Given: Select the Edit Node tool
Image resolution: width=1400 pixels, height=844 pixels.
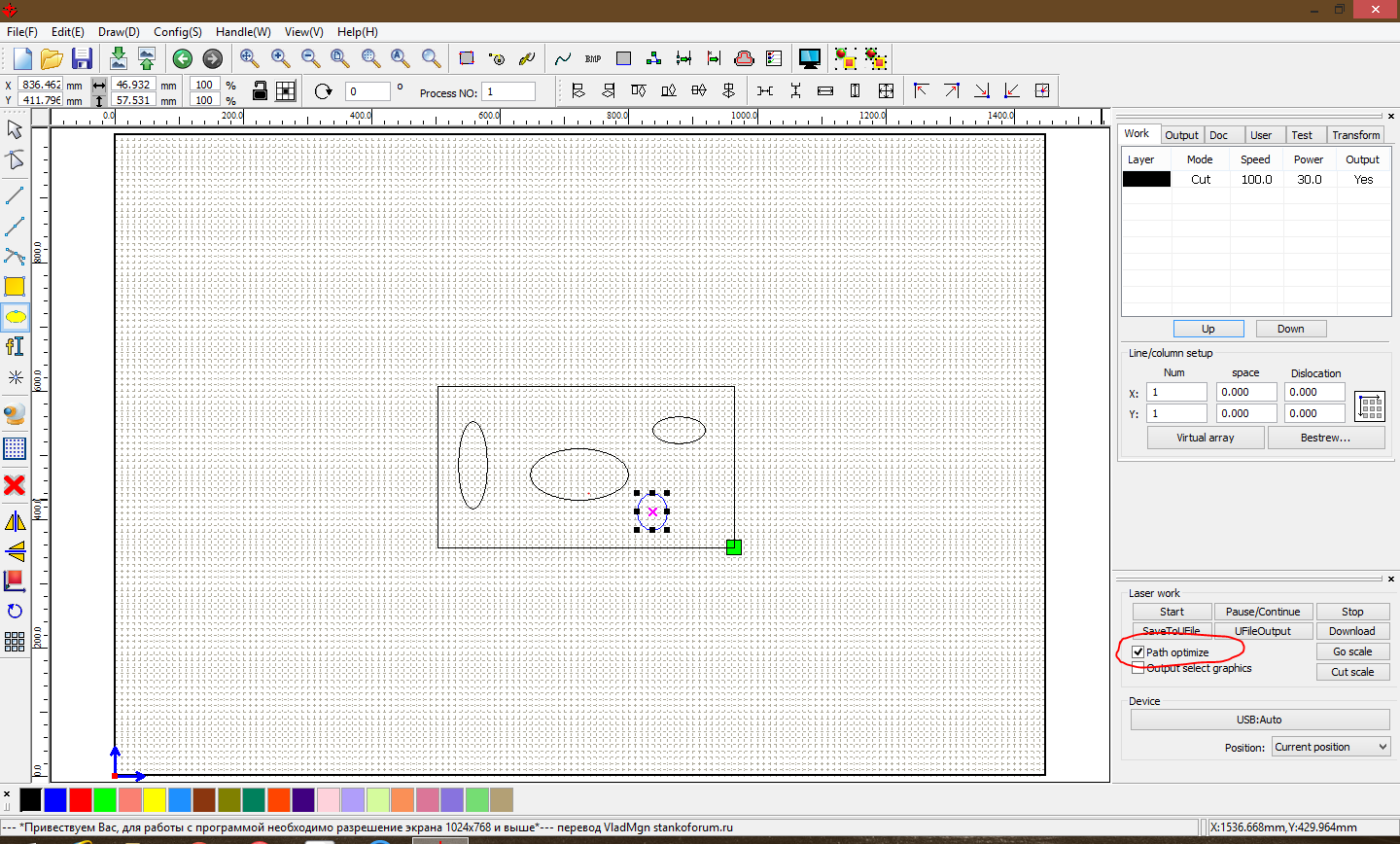Looking at the screenshot, I should click(x=15, y=159).
